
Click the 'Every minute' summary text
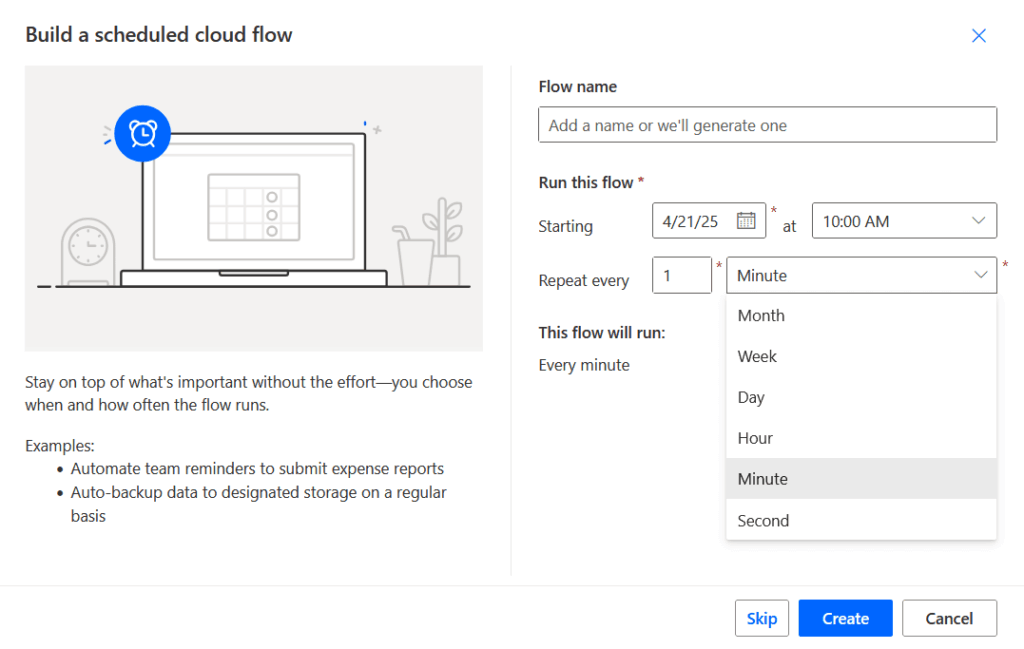point(584,365)
